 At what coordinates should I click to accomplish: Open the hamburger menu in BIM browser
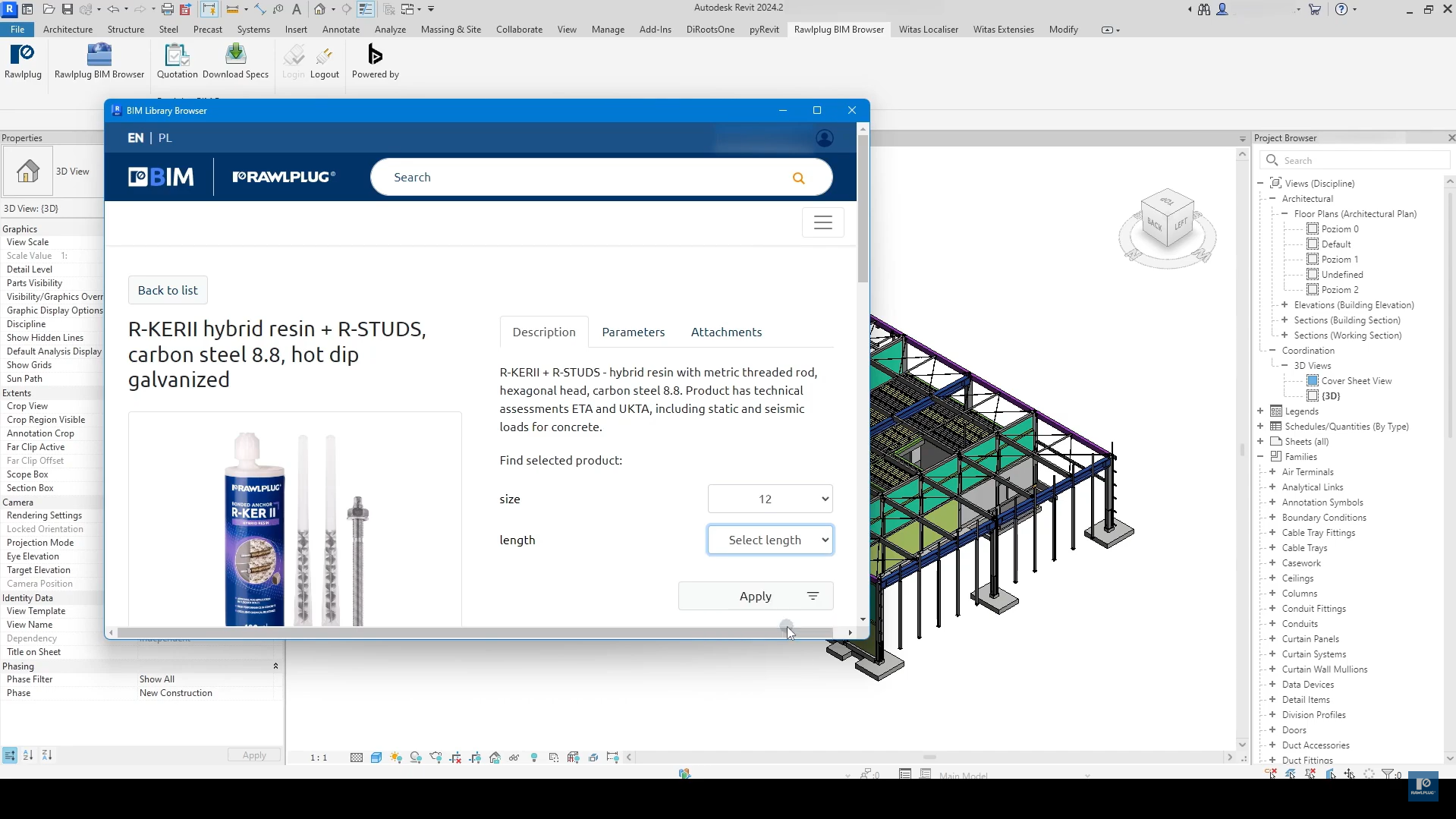823,222
